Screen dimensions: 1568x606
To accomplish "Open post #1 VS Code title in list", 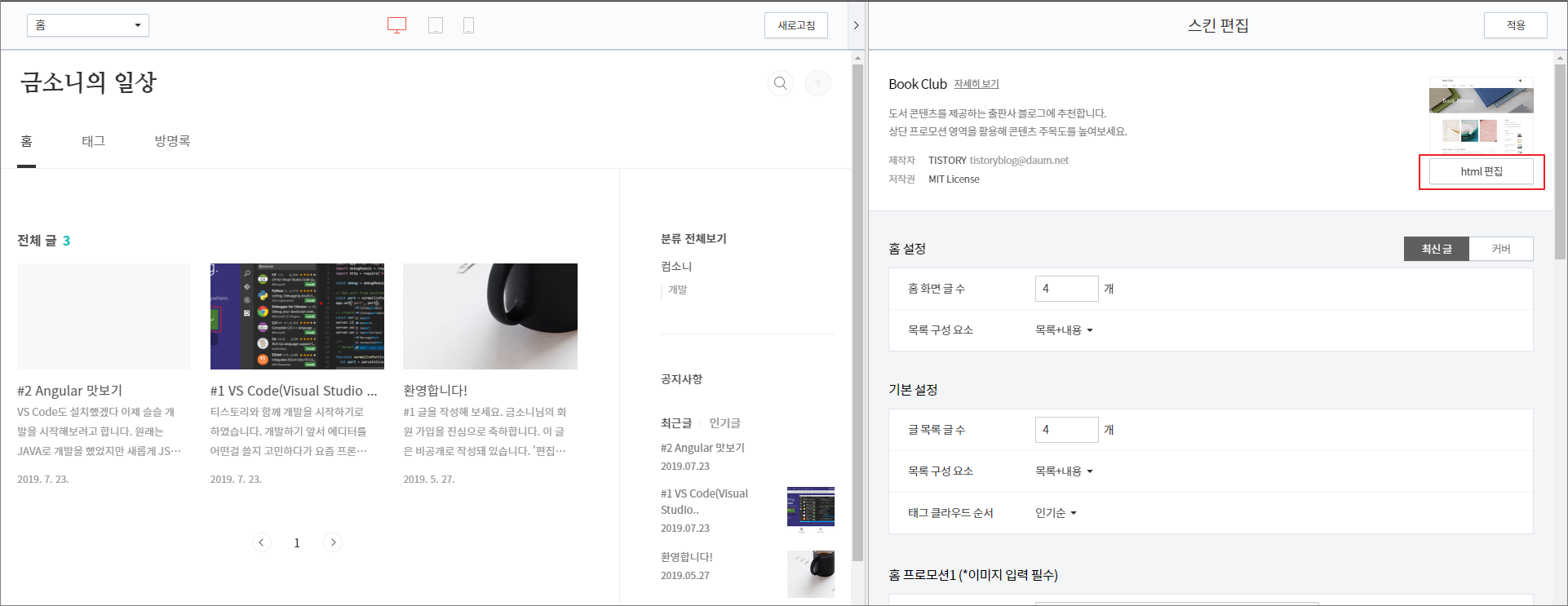I will tap(294, 391).
